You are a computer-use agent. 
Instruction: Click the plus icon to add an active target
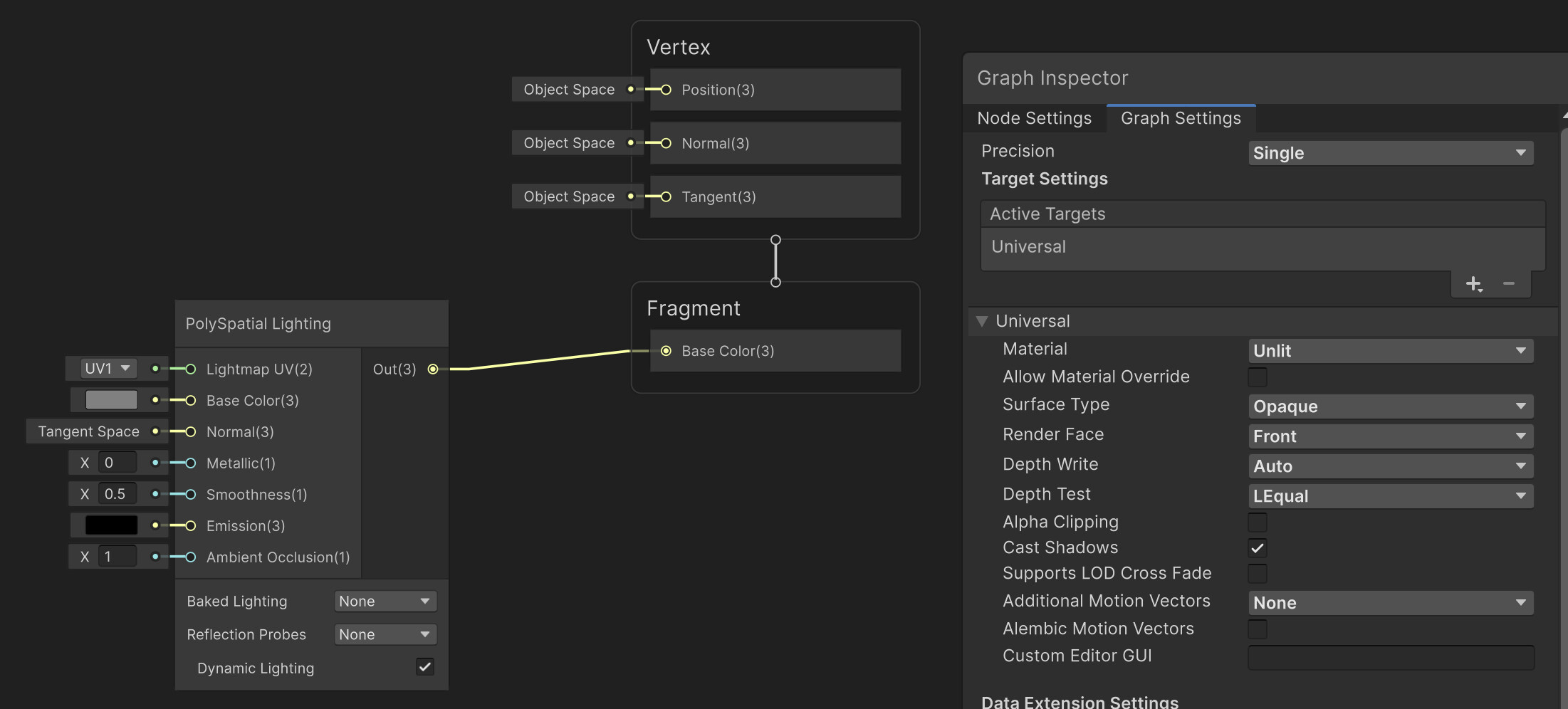(x=1473, y=283)
